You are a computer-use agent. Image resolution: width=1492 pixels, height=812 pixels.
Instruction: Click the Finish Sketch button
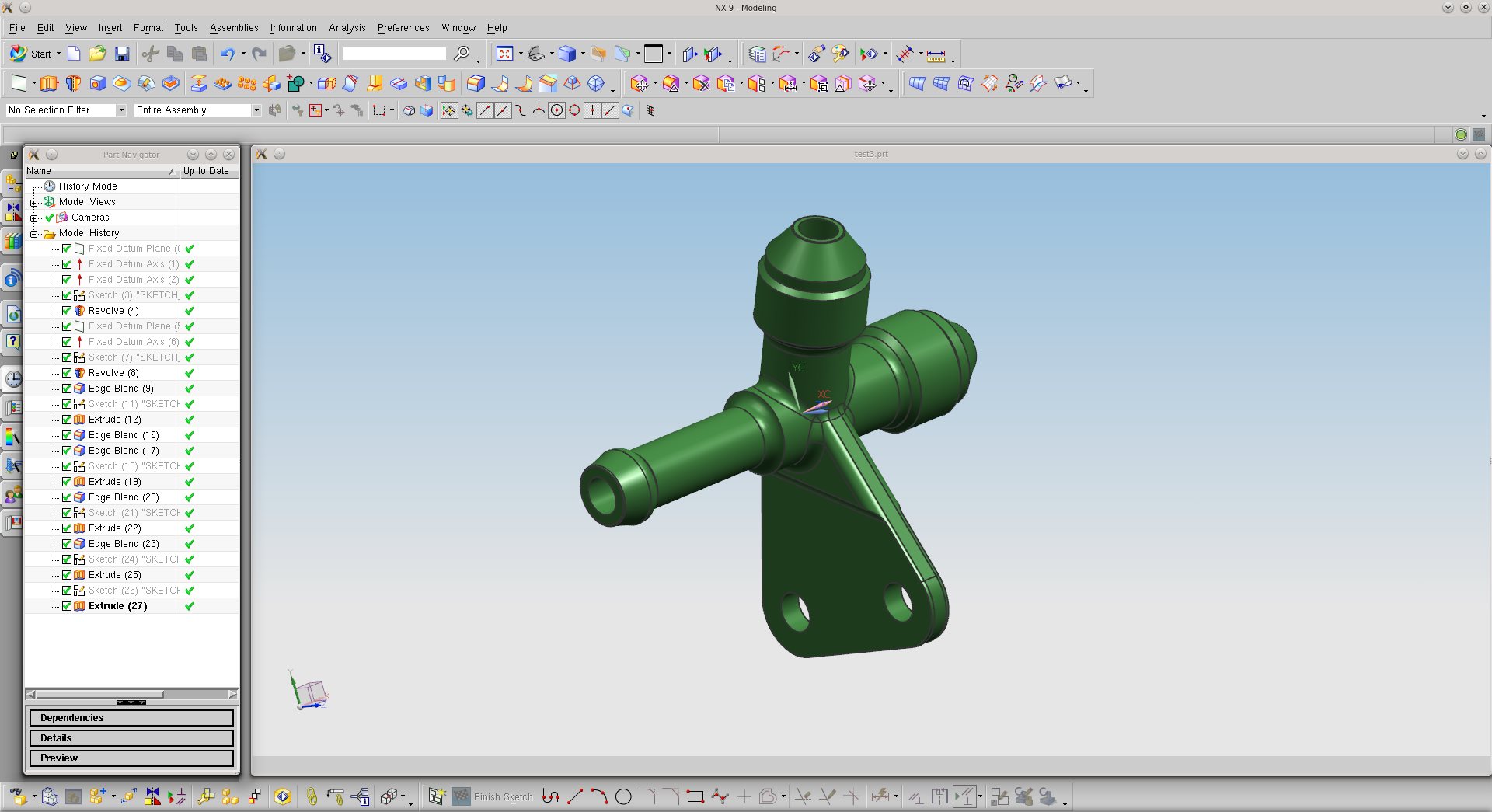pyautogui.click(x=493, y=796)
